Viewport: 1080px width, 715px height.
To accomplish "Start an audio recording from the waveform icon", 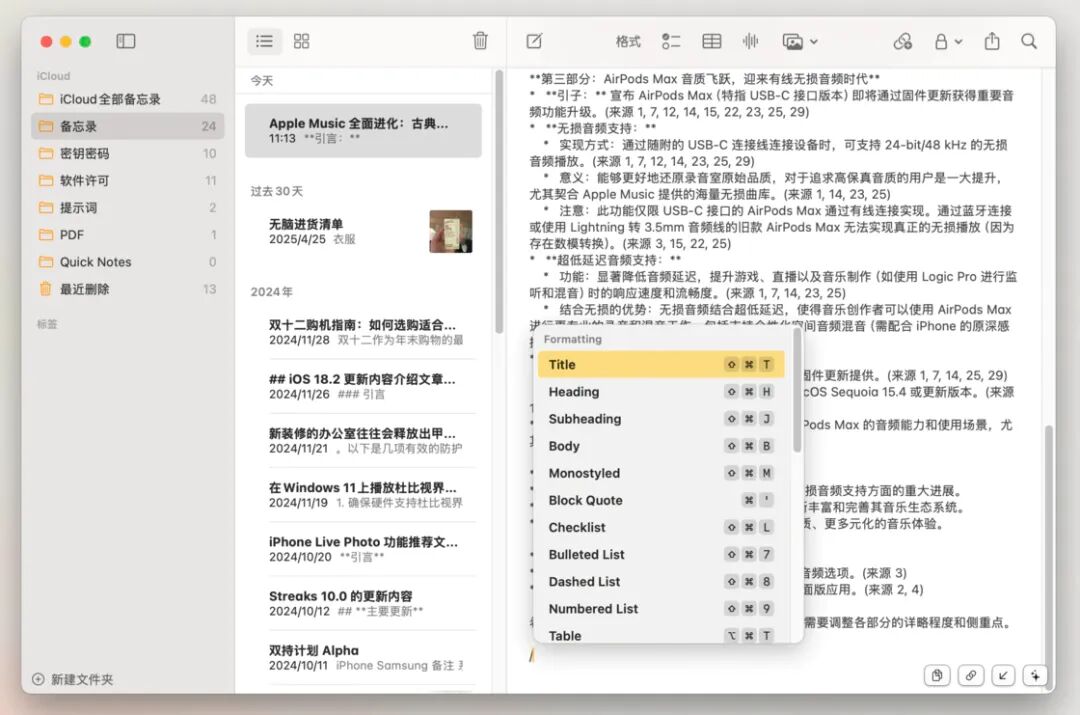I will click(x=751, y=42).
